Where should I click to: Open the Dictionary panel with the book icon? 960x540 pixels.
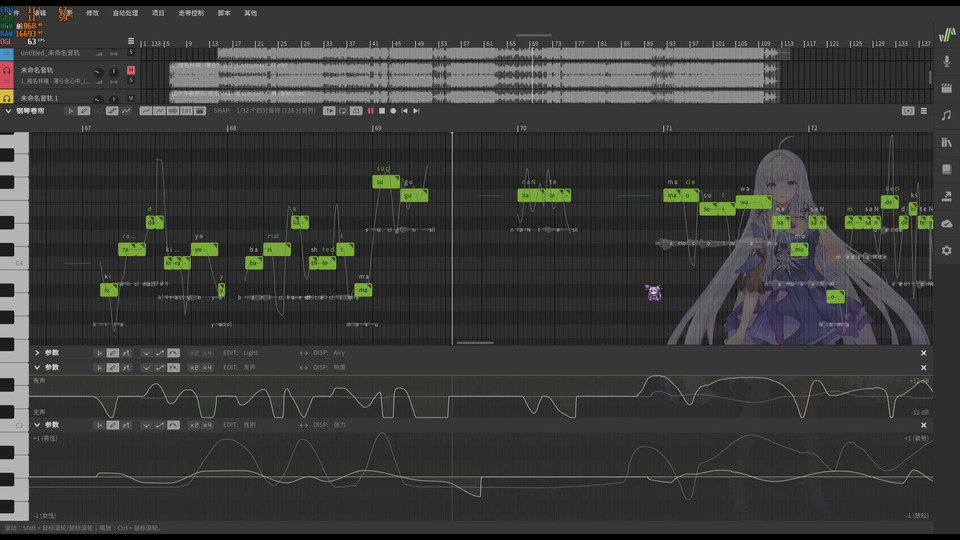(947, 169)
